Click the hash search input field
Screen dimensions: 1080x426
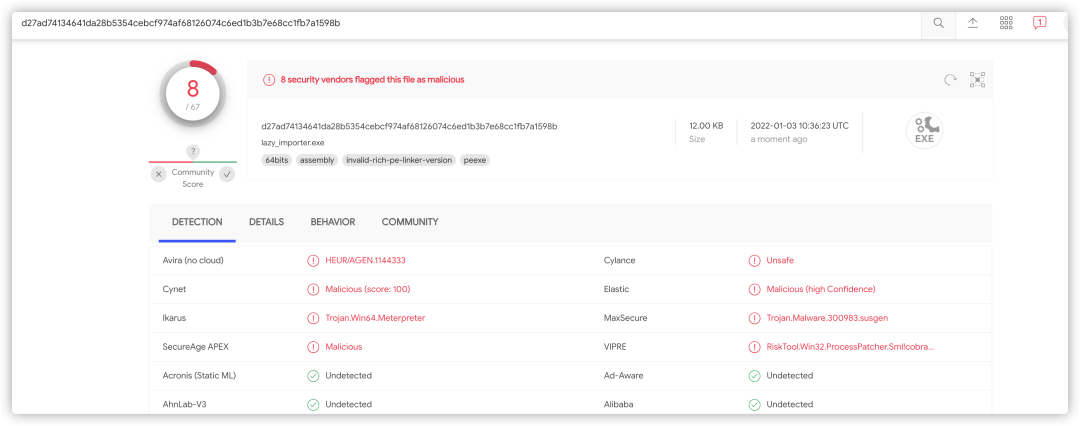468,23
